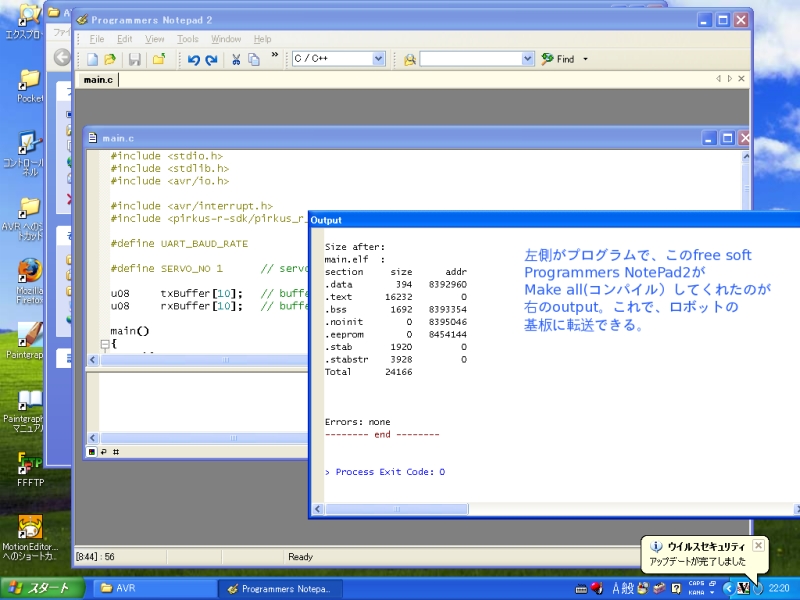Screen dimensions: 800x600
Task: Click the Output window scroll left arrow
Action: 318,509
